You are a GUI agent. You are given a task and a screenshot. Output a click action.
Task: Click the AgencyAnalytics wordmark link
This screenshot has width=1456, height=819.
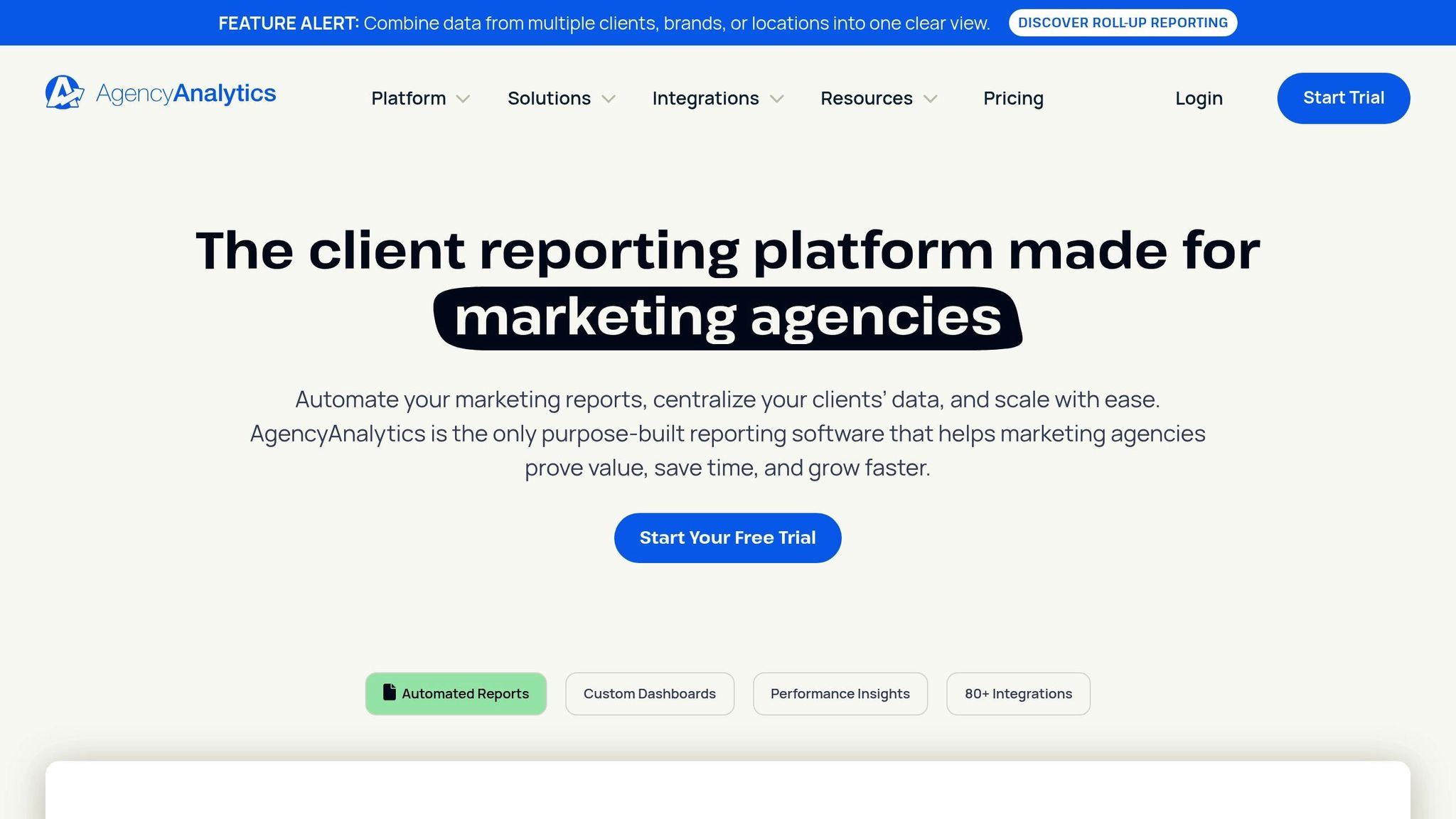pos(186,92)
